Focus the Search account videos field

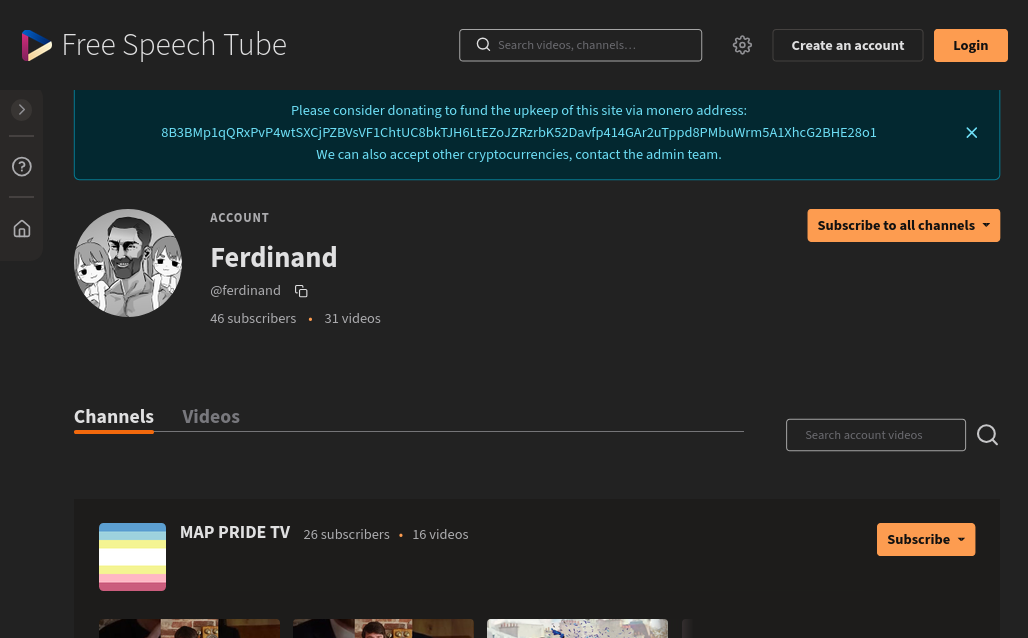(875, 435)
